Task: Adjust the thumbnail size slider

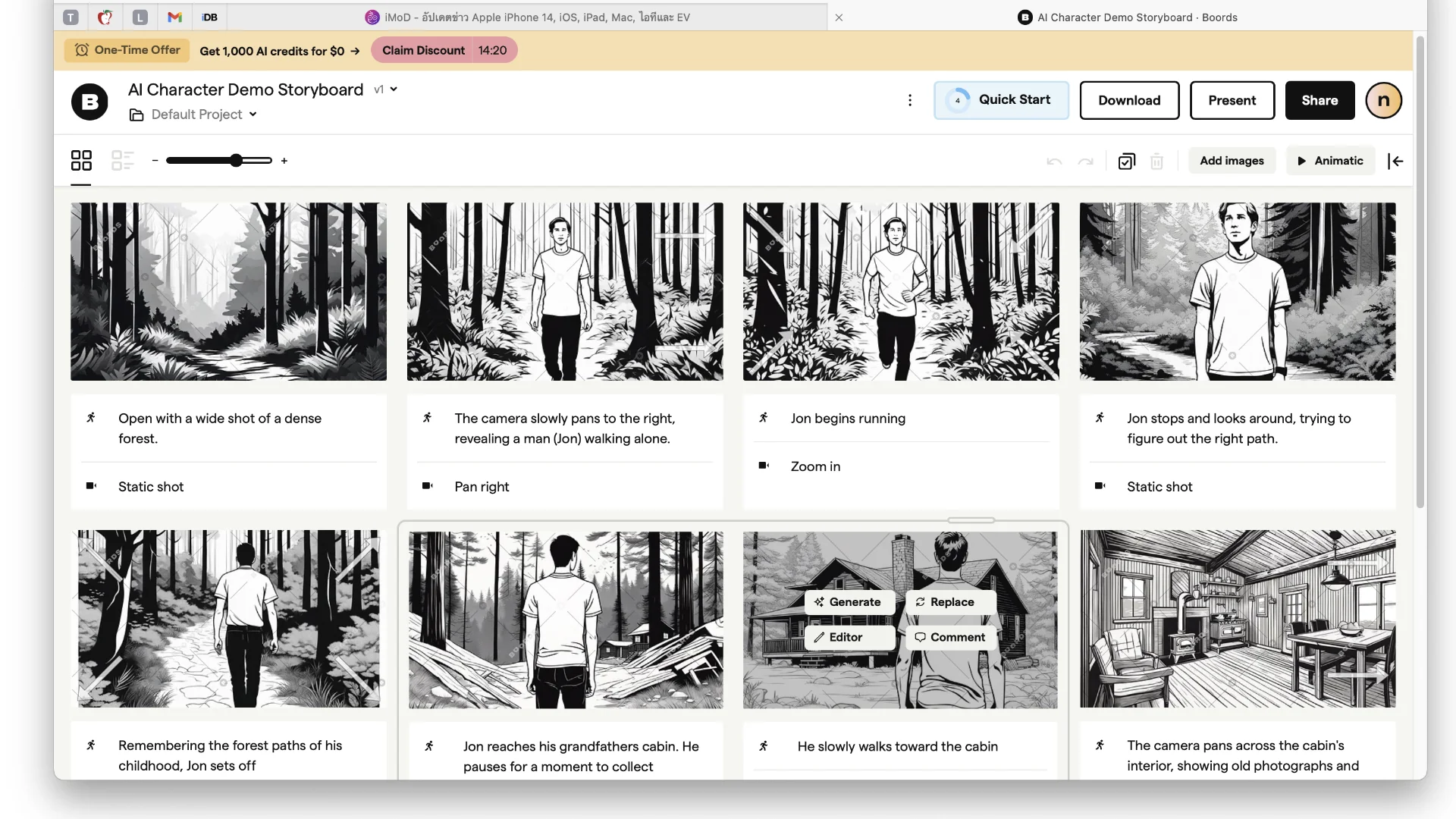Action: 236,161
